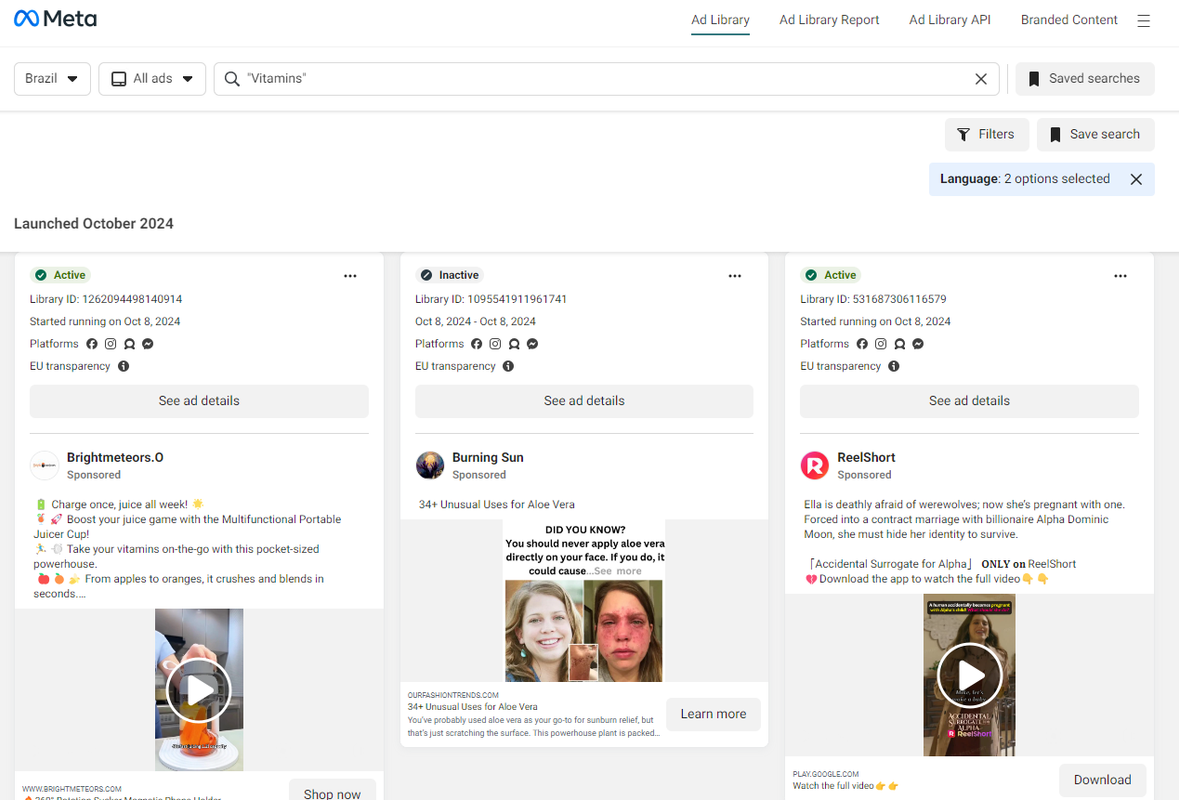This screenshot has width=1179, height=800.
Task: Open the Branded Content tab
Action: 1069,20
